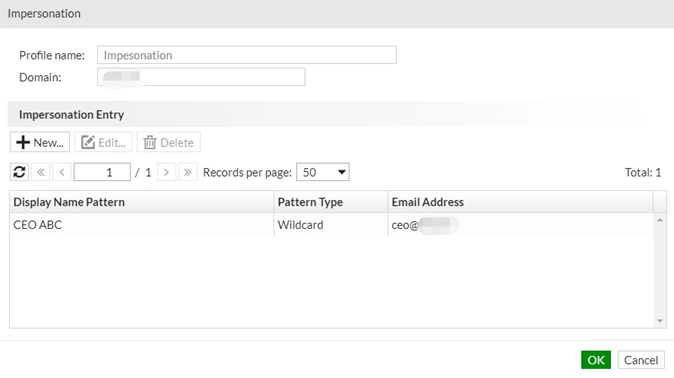
Task: Sort by Email Address column header
Action: [521, 202]
